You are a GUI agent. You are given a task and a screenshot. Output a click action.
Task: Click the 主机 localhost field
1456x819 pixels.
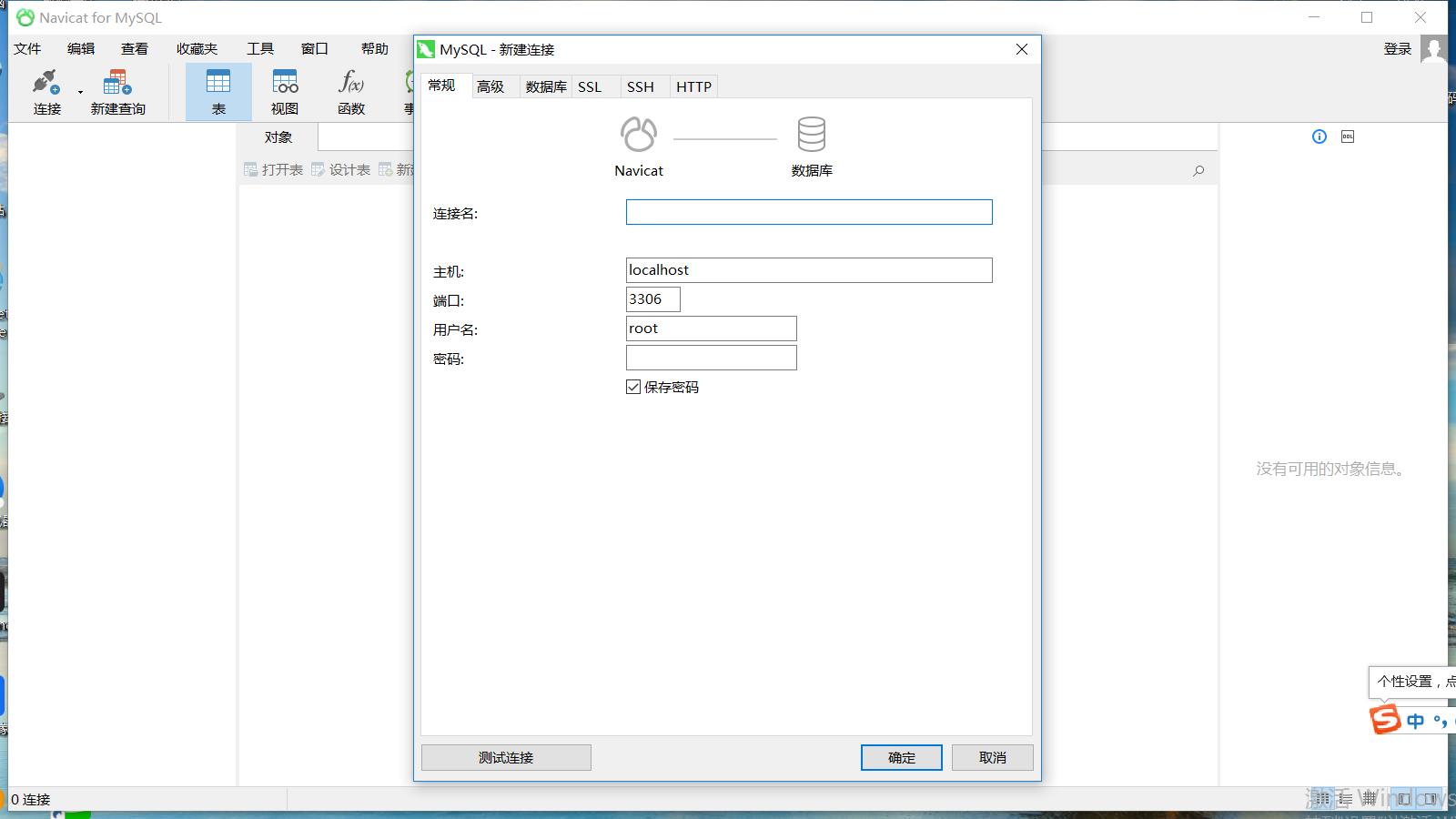(x=809, y=270)
